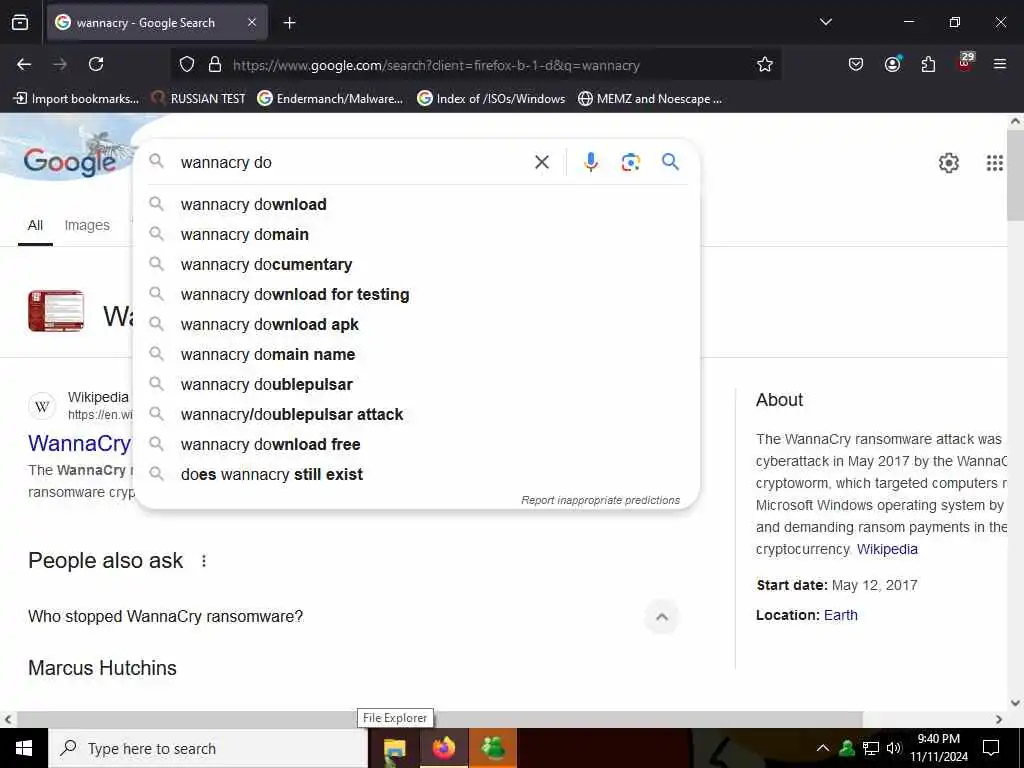The width and height of the screenshot is (1024, 768).
Task: Open Google Lens image search icon
Action: 630,162
